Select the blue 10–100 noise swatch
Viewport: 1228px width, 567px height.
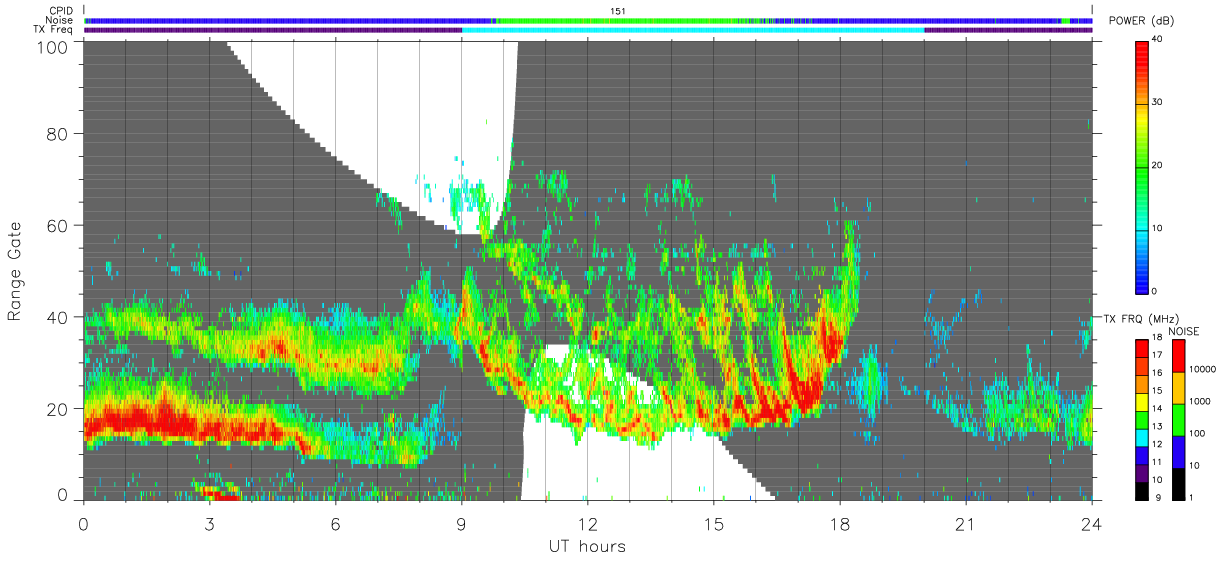1179,451
